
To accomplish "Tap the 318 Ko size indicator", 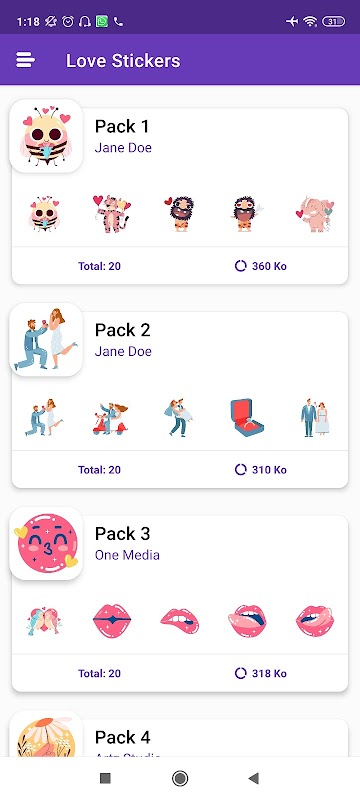I will [261, 673].
